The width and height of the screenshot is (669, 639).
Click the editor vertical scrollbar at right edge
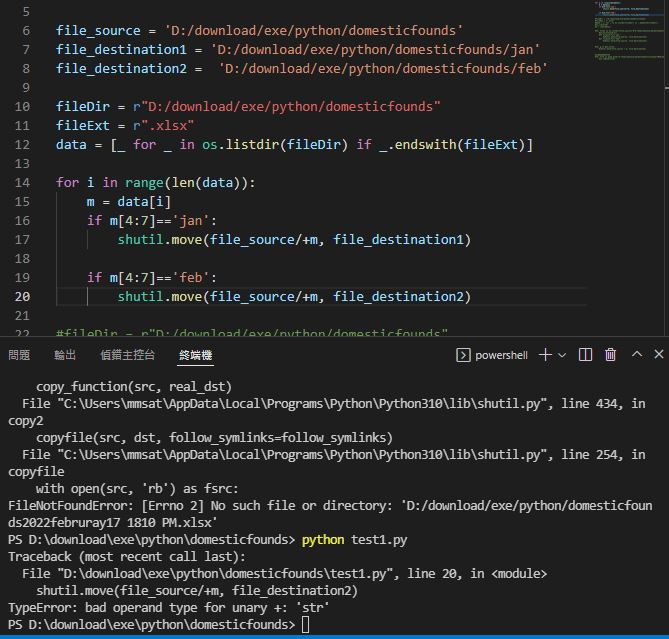(x=666, y=168)
